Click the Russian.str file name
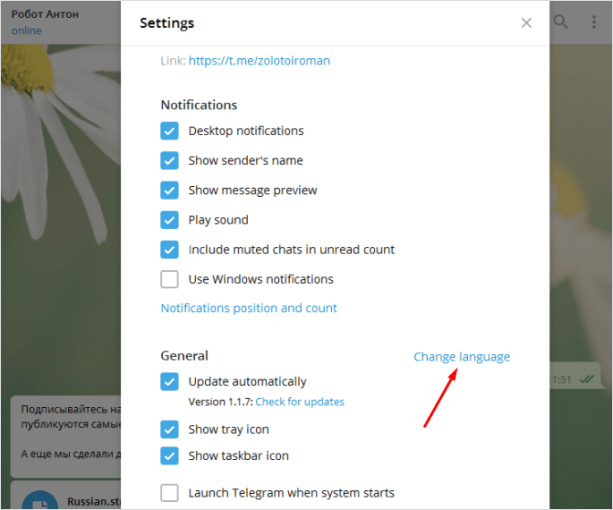The image size is (613, 510). coord(93,502)
